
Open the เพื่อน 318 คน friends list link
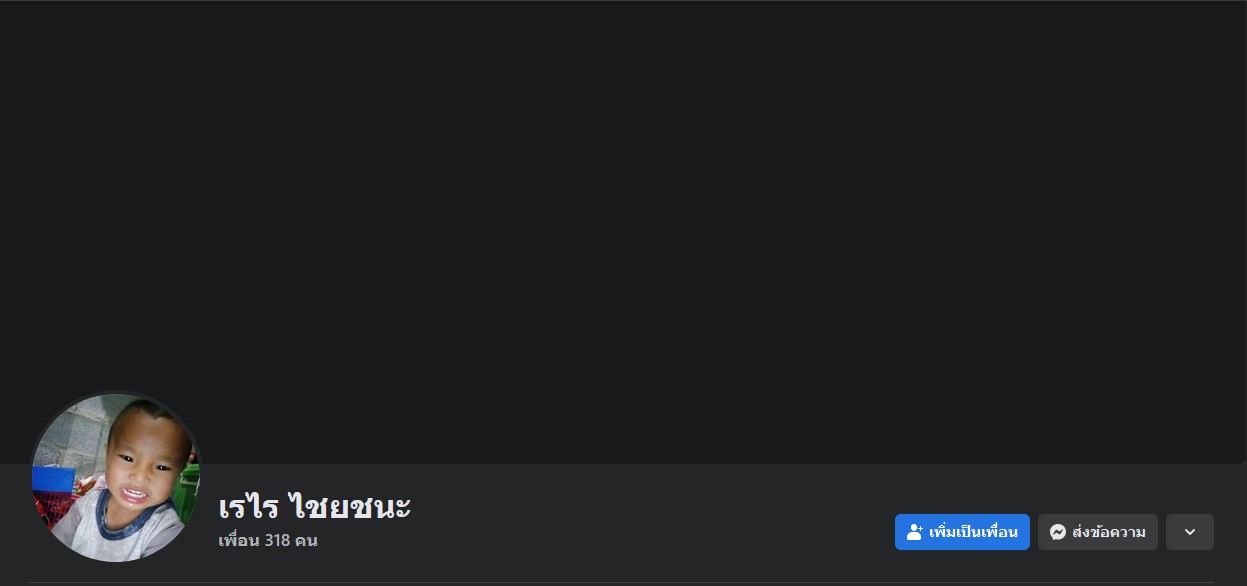(x=268, y=541)
